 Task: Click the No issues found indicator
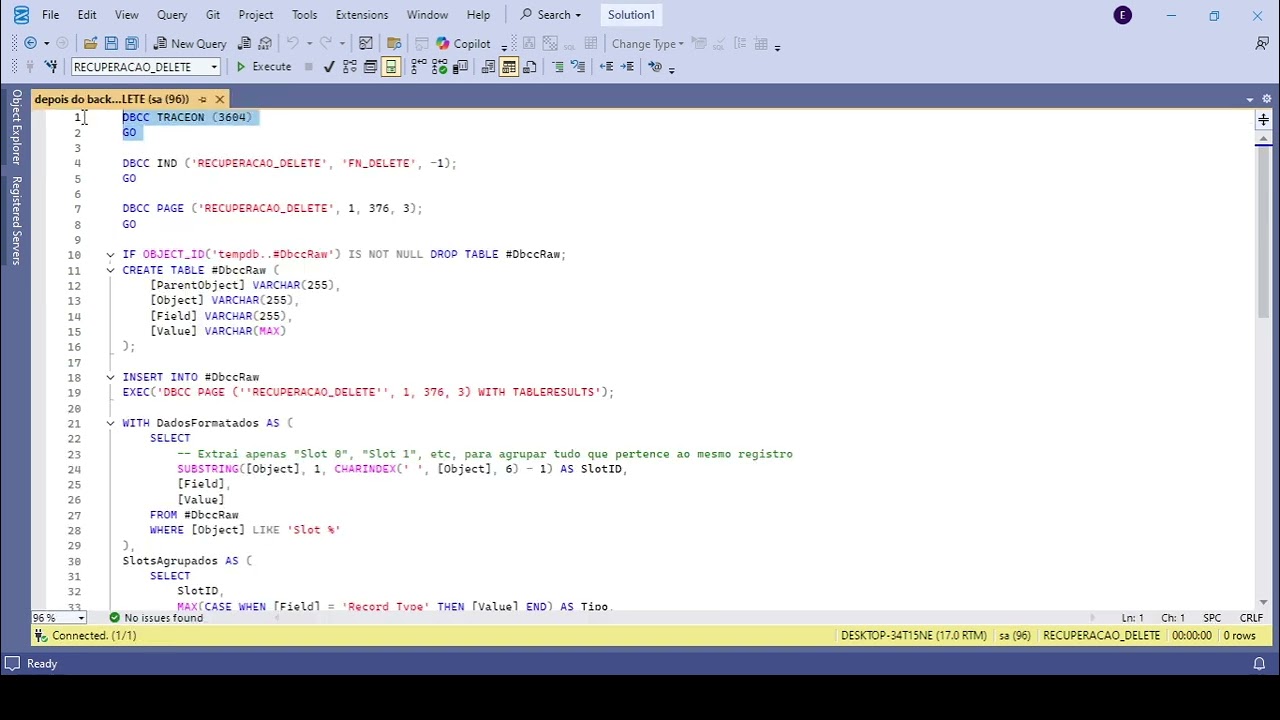(x=156, y=618)
